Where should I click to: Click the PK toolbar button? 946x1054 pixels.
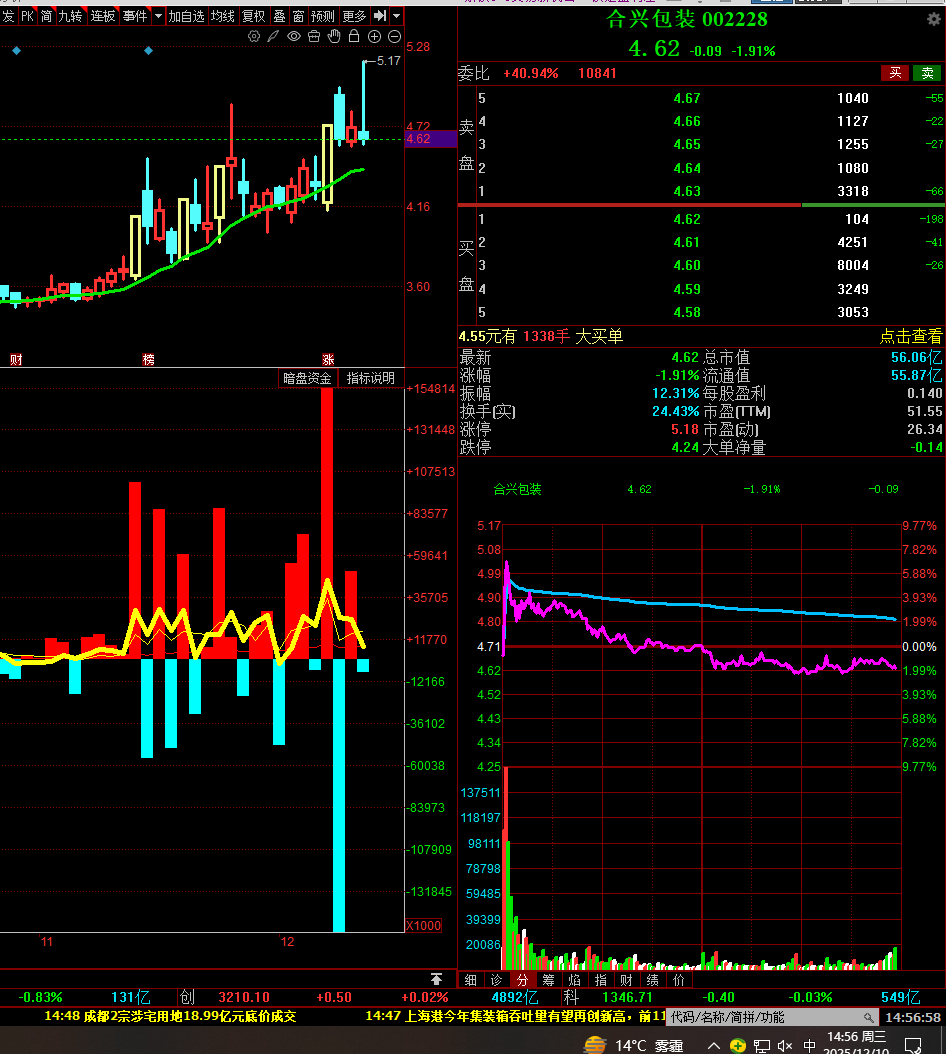[28, 15]
